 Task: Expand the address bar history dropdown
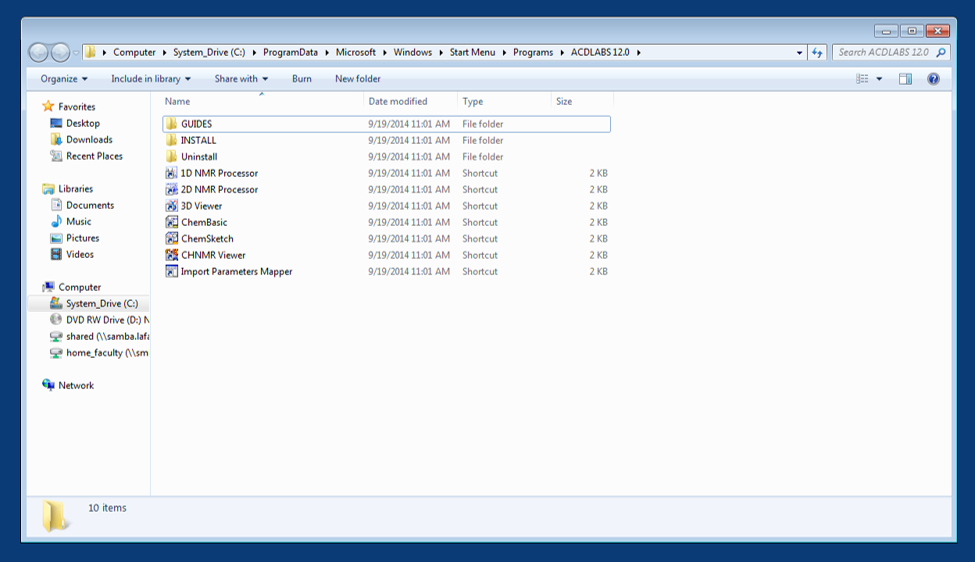799,52
